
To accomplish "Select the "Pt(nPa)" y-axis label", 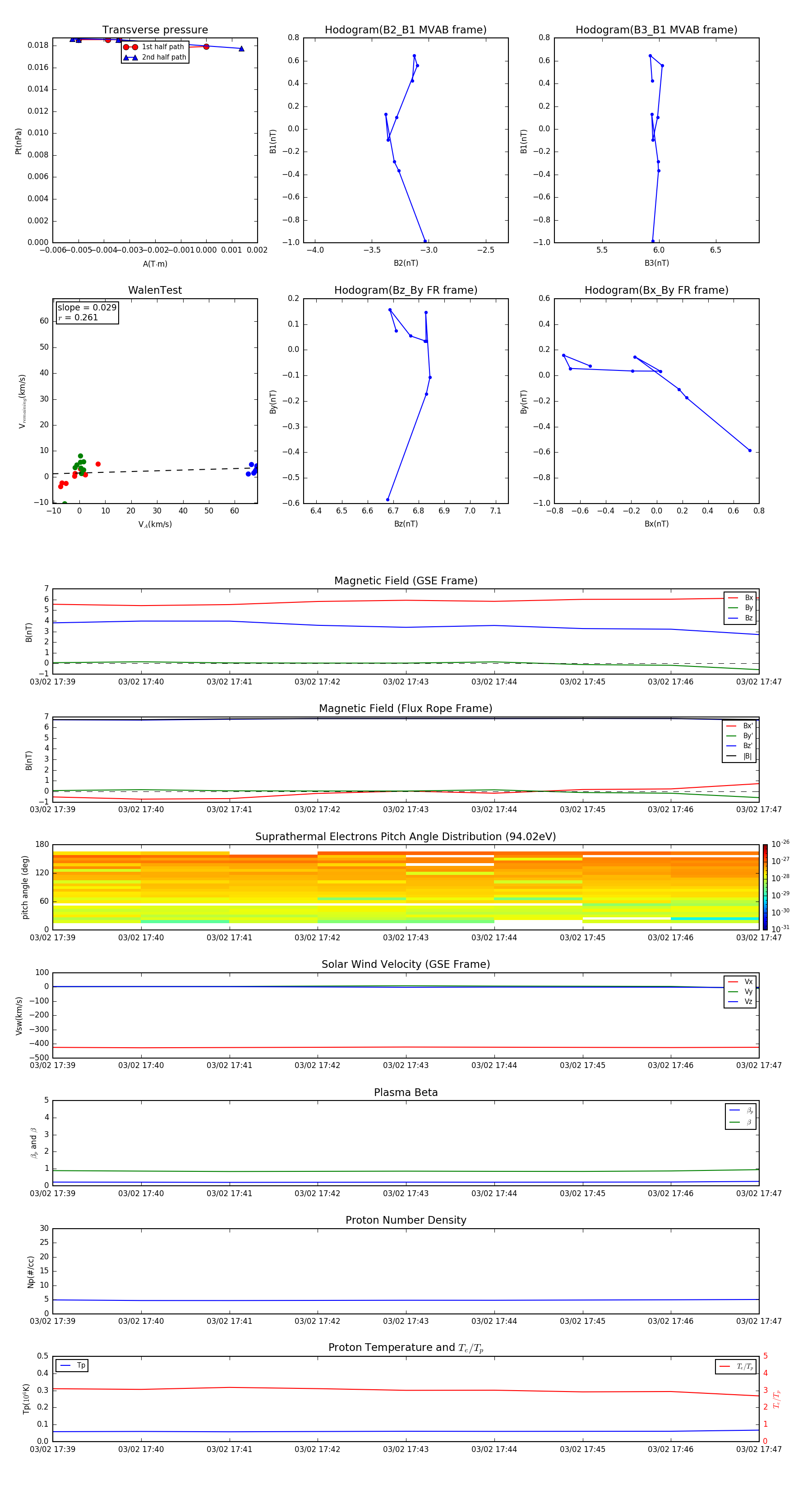I will coord(18,141).
